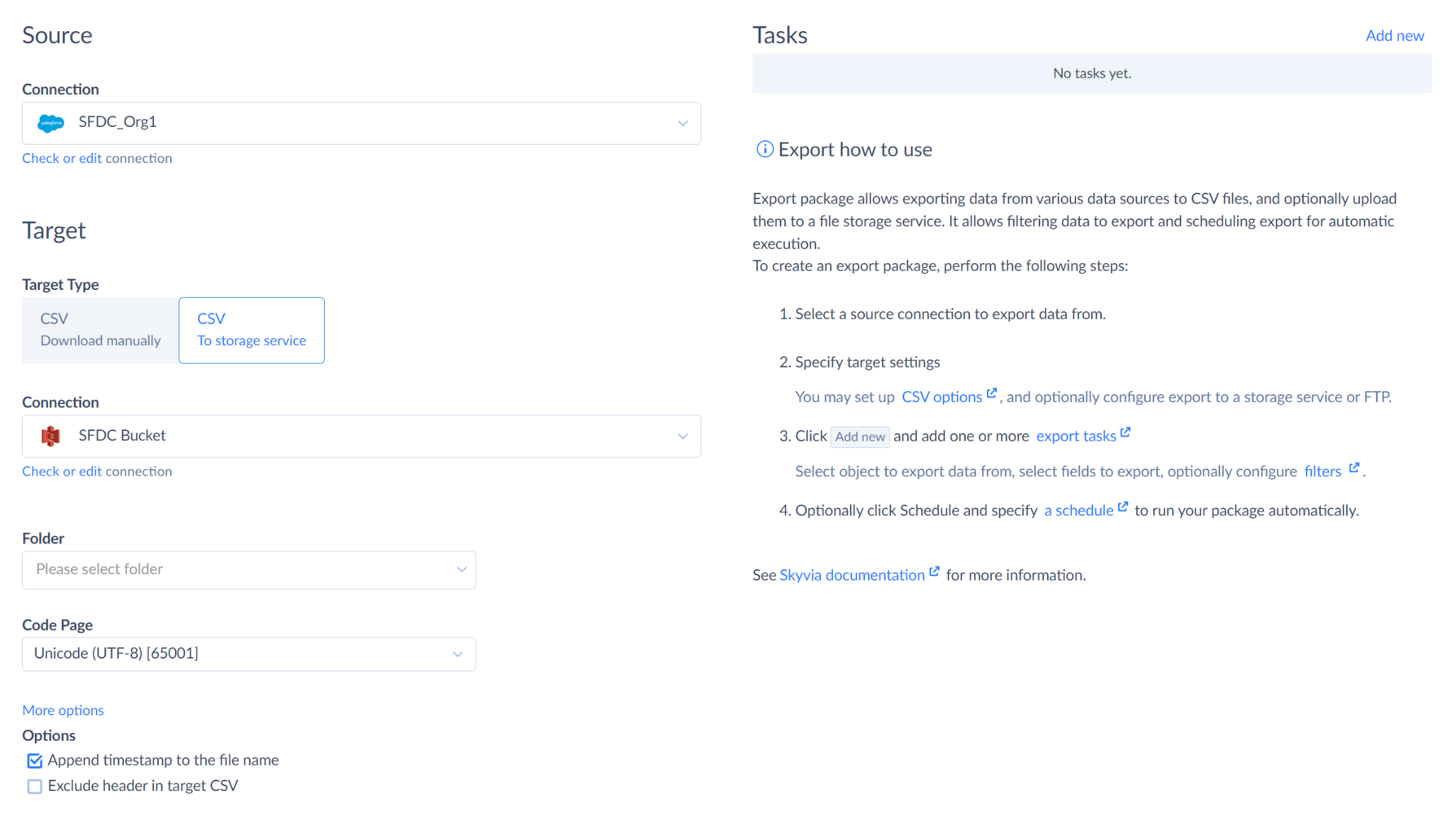Open the SFDC Bucket target connection dropdown
The image size is (1452, 840).
pyautogui.click(x=682, y=436)
